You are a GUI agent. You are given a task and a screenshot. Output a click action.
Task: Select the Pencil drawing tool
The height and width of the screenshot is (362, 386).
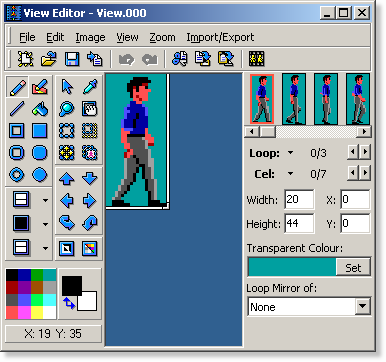[x=17, y=87]
